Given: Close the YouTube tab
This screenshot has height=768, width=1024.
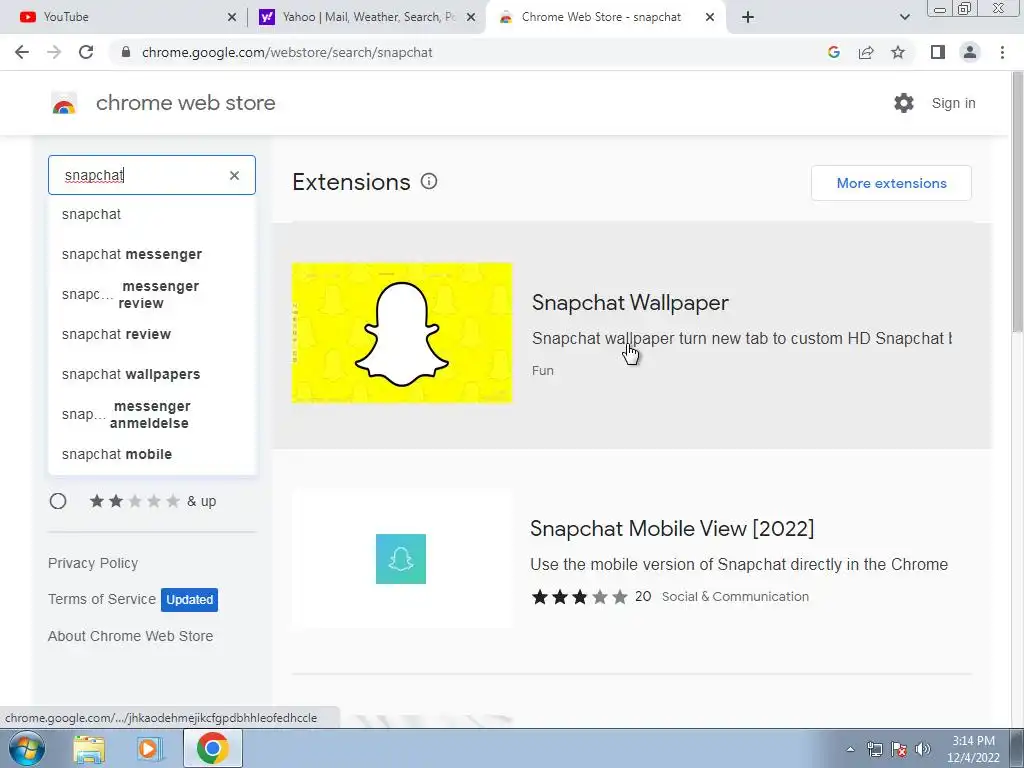Looking at the screenshot, I should pos(232,17).
